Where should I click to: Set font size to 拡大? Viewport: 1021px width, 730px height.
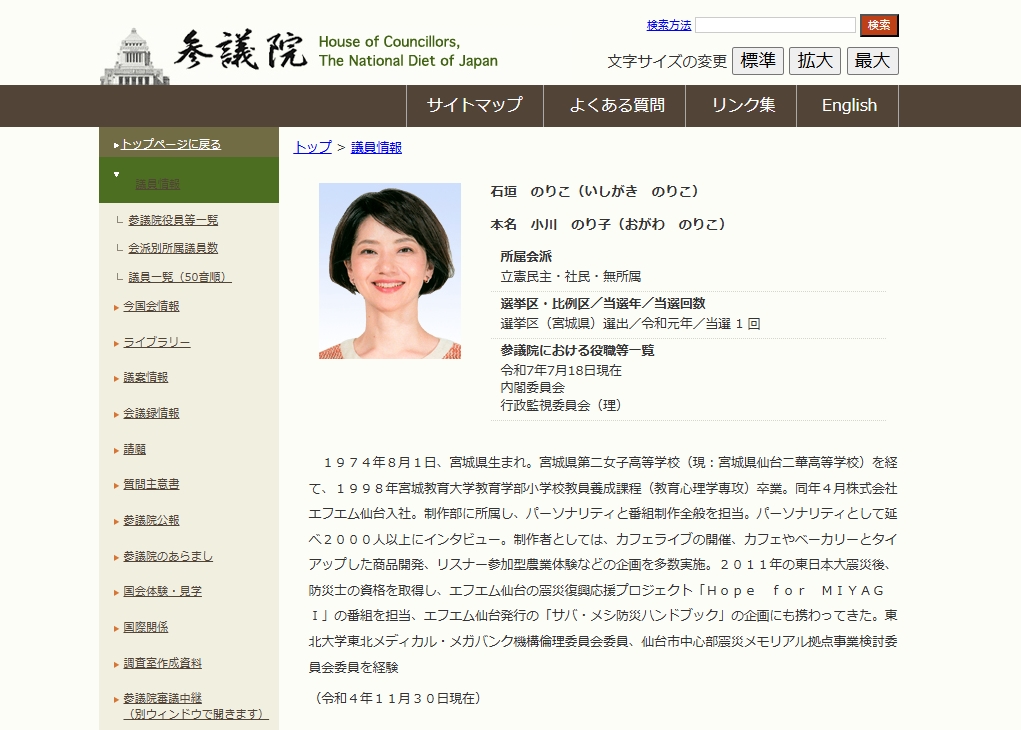(x=815, y=61)
